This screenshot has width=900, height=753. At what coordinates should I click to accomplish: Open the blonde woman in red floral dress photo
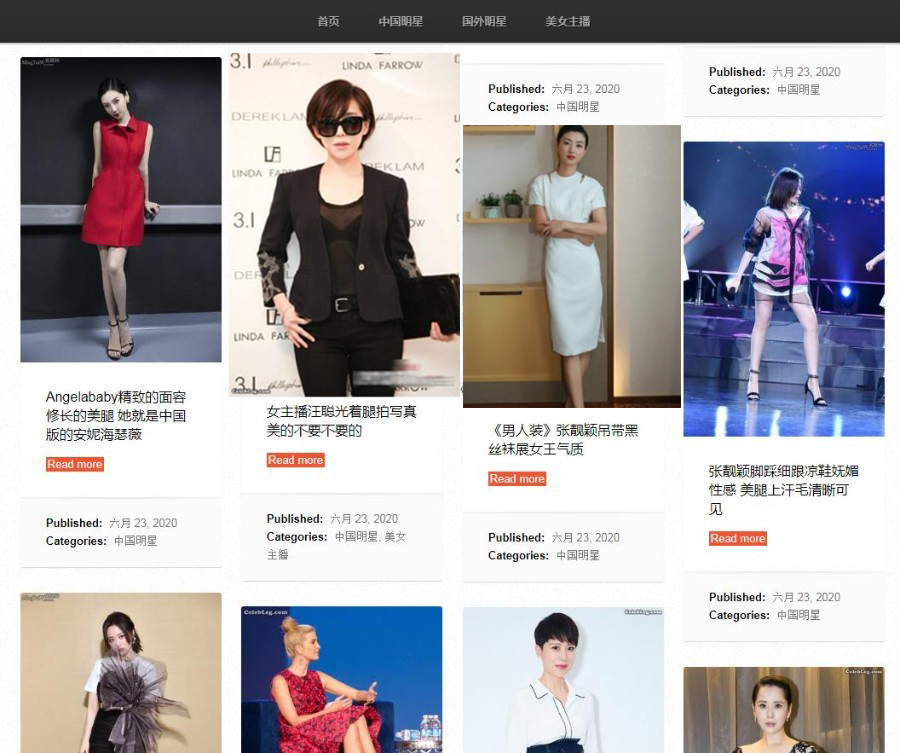point(342,680)
